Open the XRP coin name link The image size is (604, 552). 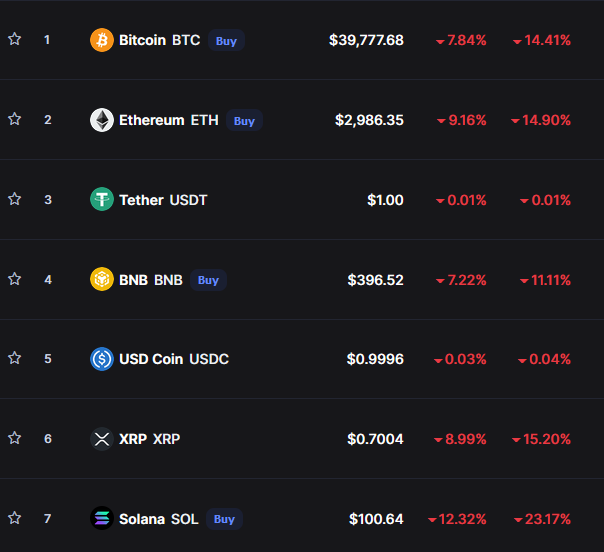click(x=149, y=439)
